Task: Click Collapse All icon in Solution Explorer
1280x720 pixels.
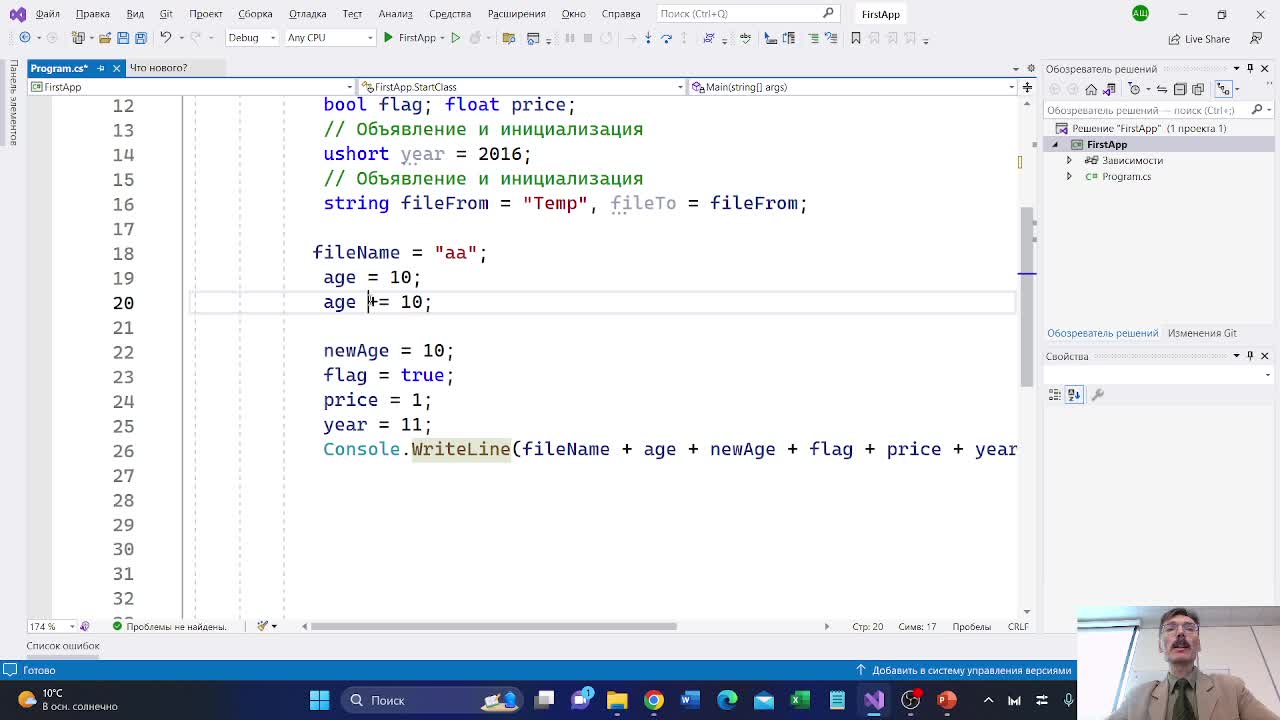Action: [1180, 89]
